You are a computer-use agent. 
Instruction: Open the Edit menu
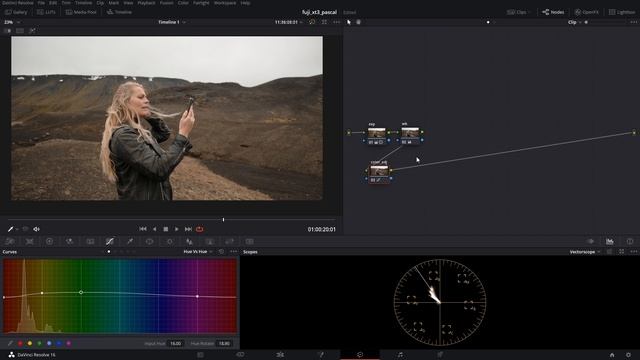tap(53, 3)
